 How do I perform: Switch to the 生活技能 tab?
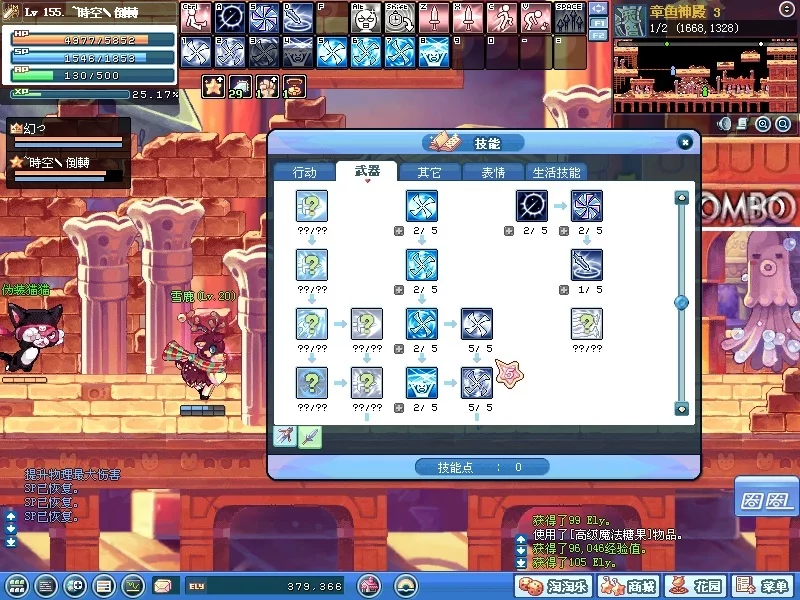(x=556, y=172)
